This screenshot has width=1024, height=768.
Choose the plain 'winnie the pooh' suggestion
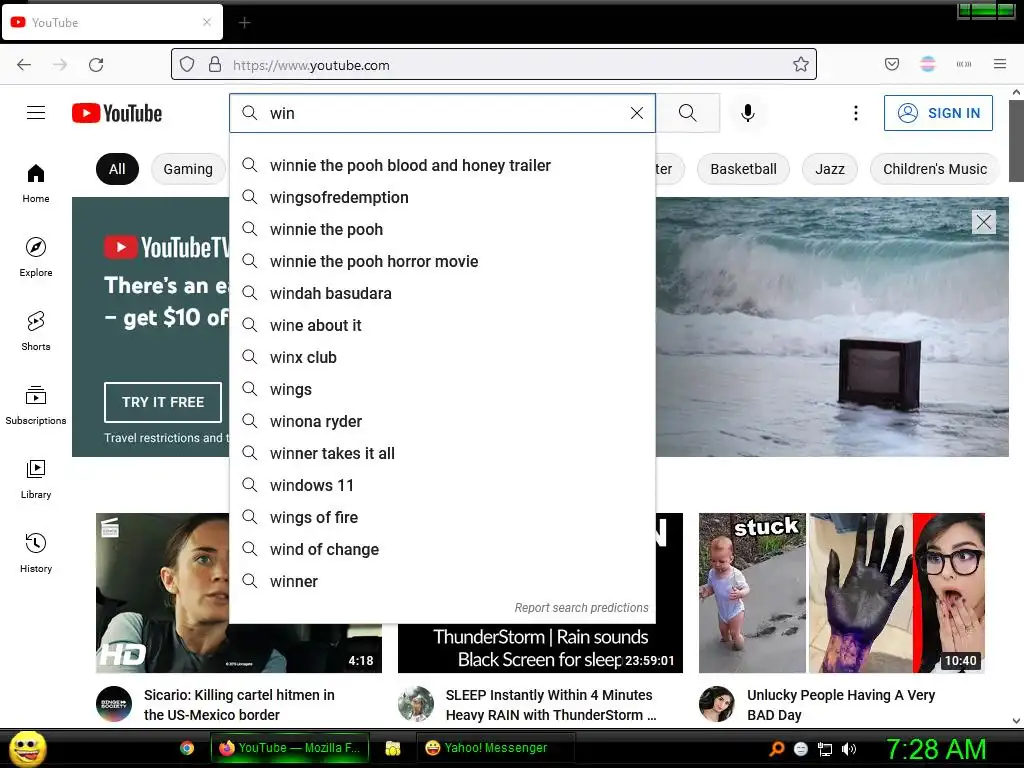(442, 229)
